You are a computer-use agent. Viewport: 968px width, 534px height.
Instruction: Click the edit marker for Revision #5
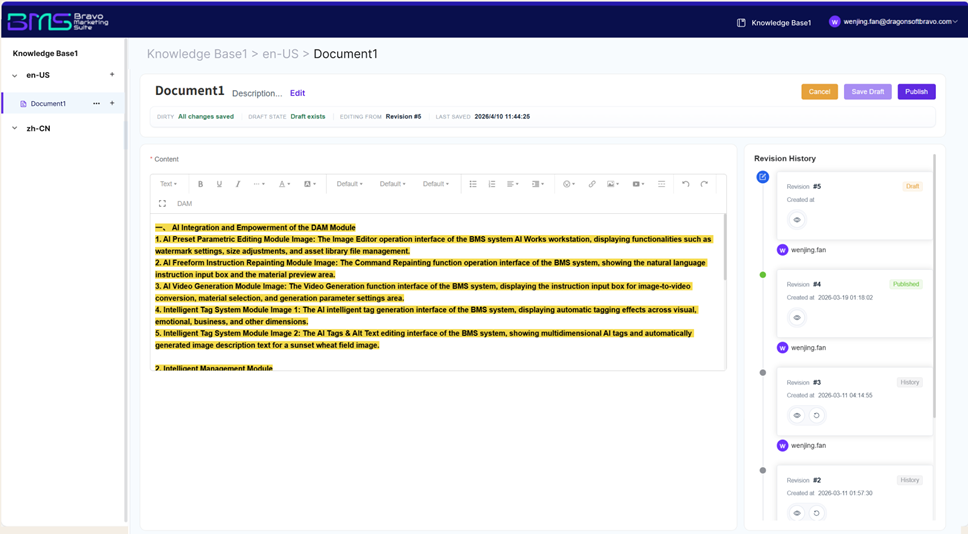pyautogui.click(x=762, y=177)
